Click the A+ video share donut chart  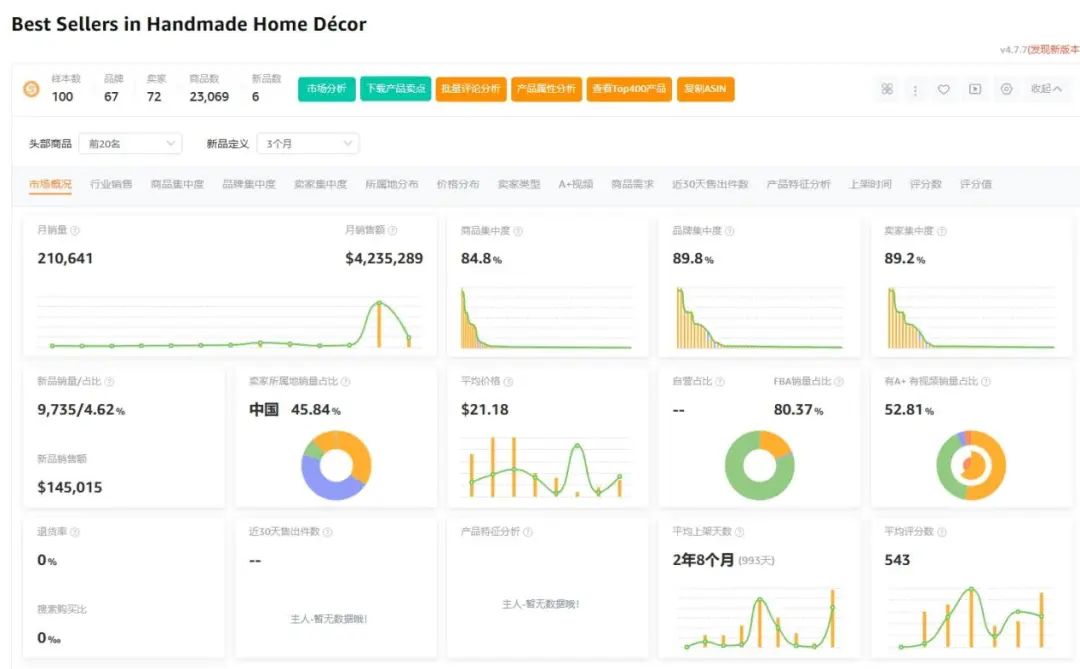[971, 465]
